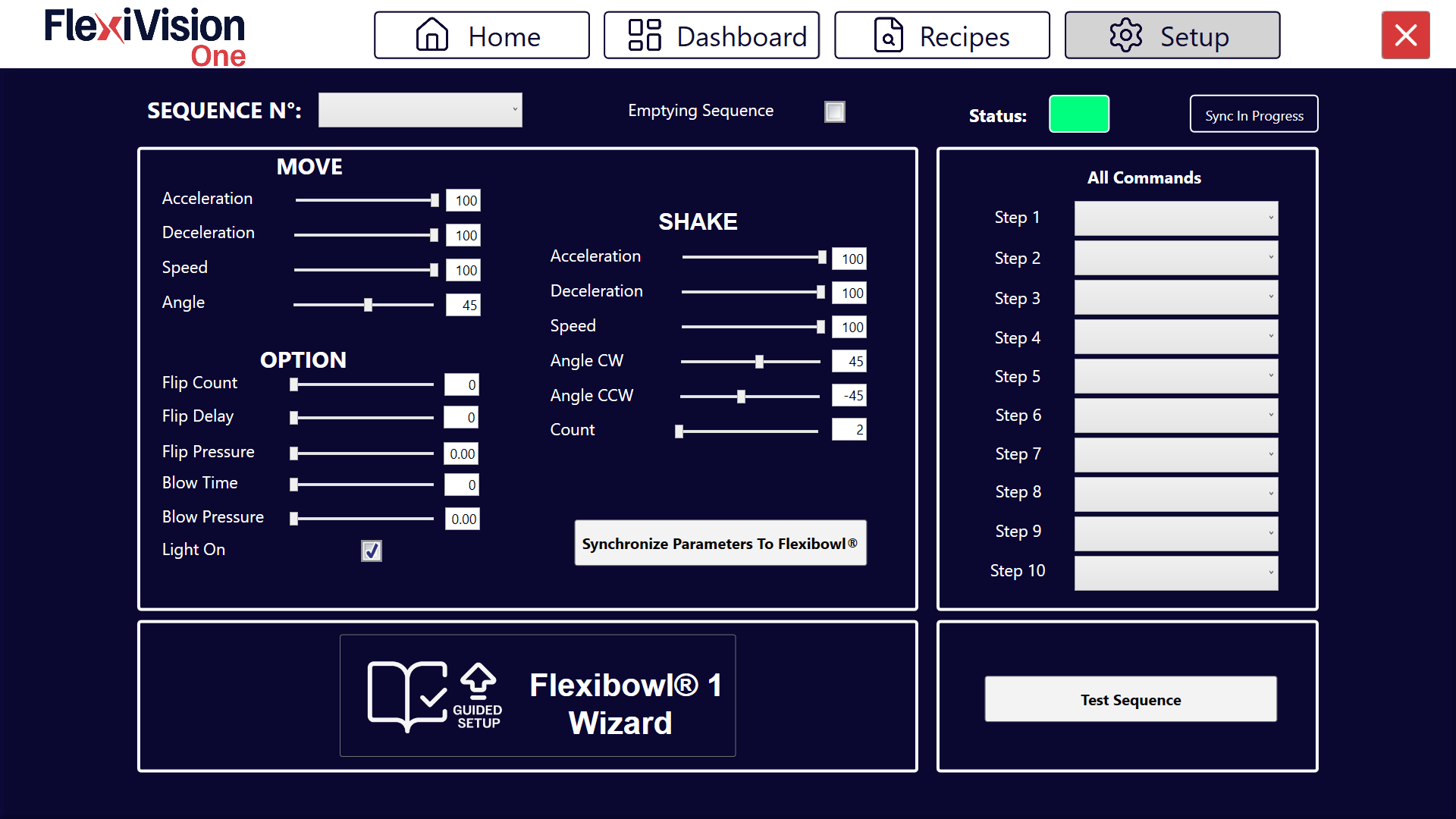Click the Setup gear icon
This screenshot has width=1456, height=819.
coord(1126,35)
